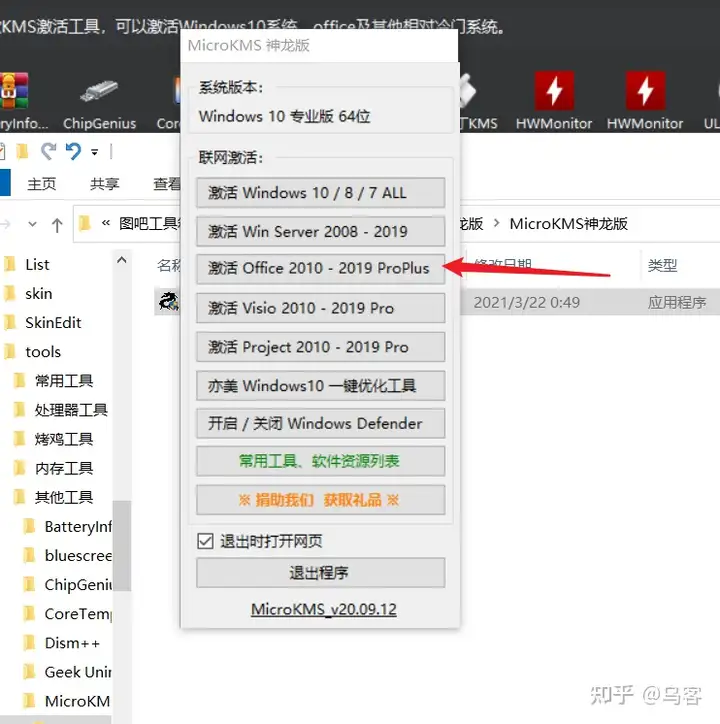Select the skin folder in tree
Screen dimensions: 720x724
click(x=39, y=294)
